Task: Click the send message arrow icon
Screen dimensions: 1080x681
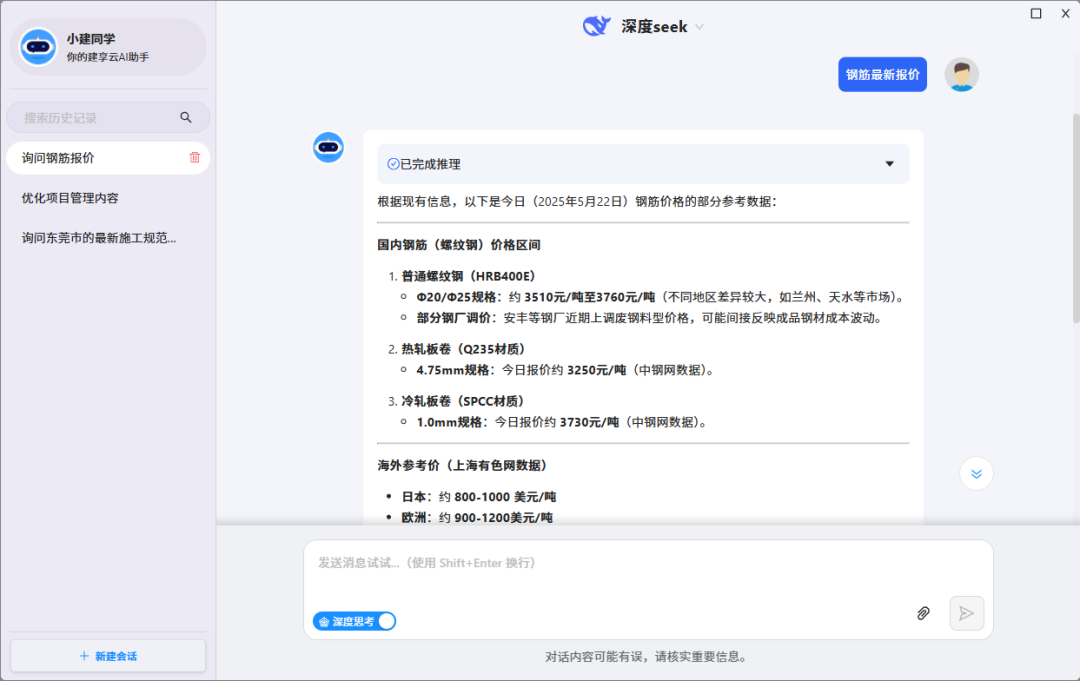Action: tap(966, 613)
